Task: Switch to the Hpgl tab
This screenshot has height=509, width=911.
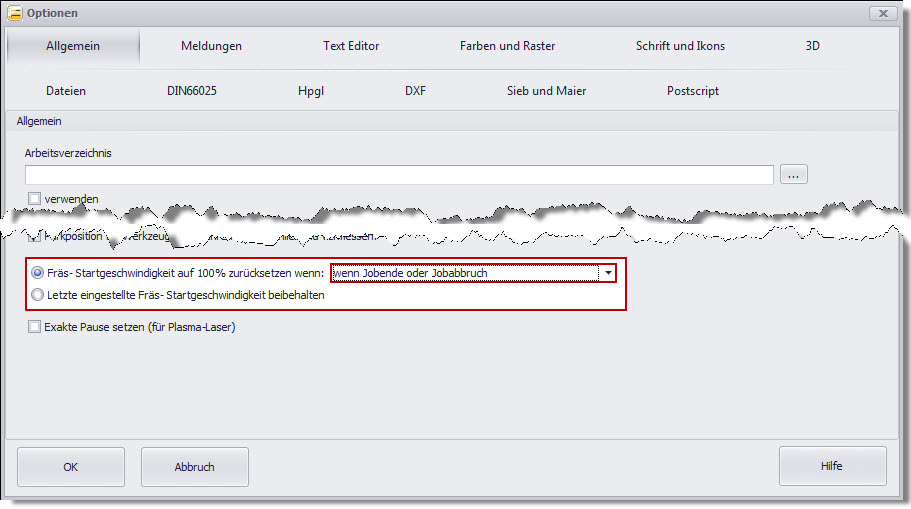Action: click(x=311, y=91)
